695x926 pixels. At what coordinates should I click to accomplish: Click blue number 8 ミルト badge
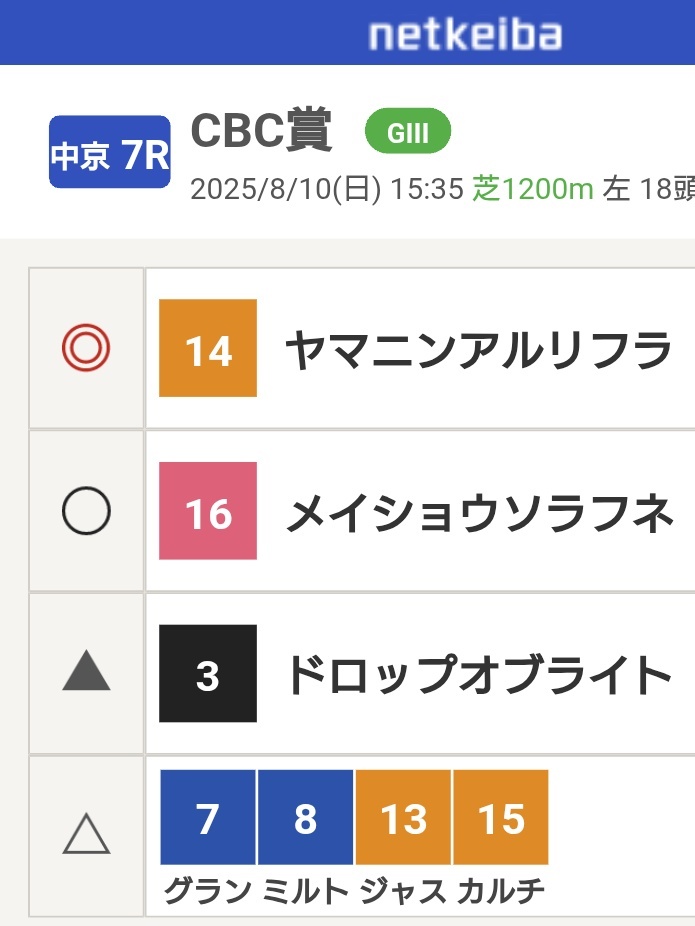coord(306,817)
